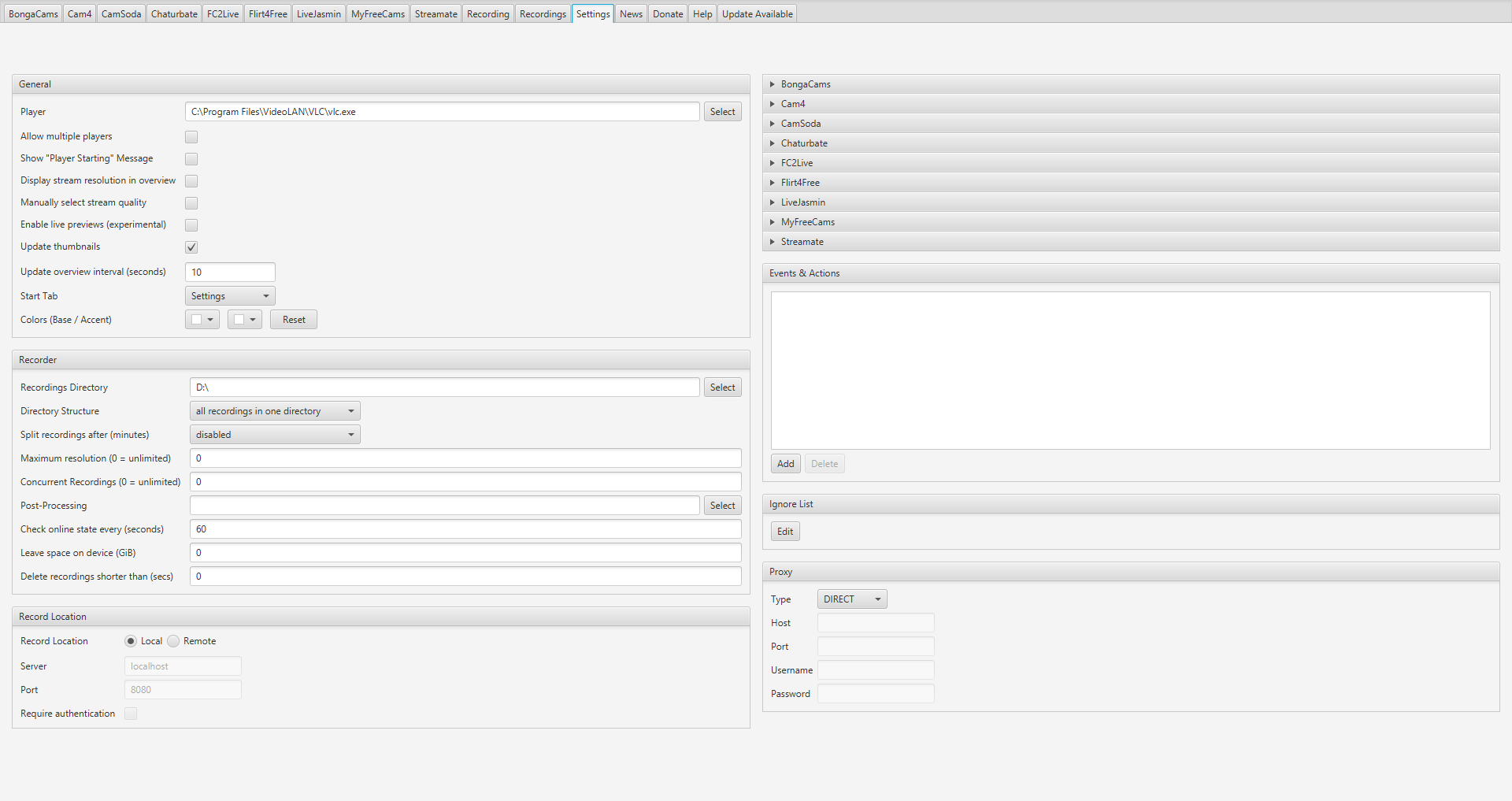
Task: Switch to the Recordings tab
Action: tap(543, 14)
